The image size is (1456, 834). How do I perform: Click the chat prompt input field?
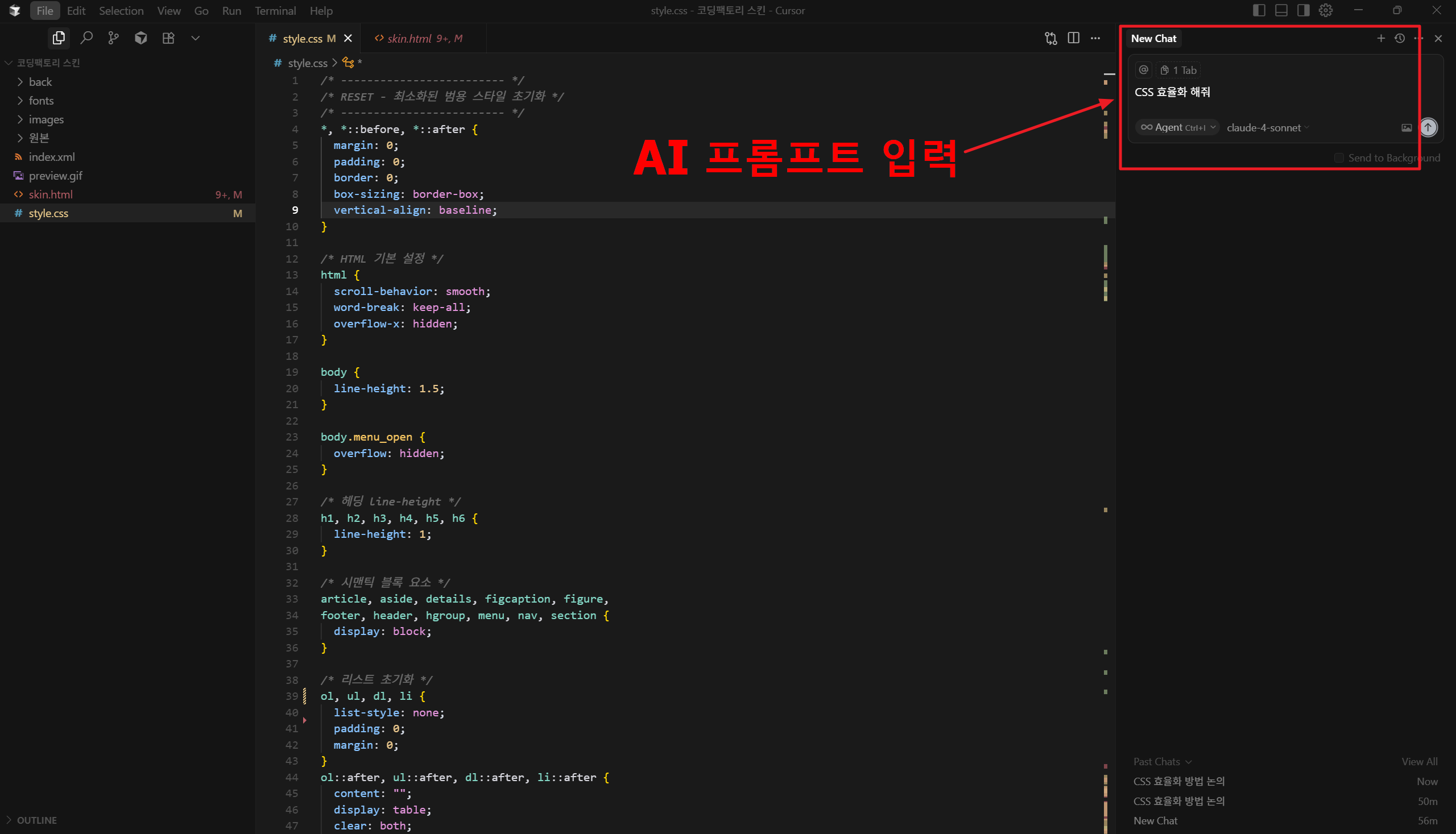[x=1260, y=92]
